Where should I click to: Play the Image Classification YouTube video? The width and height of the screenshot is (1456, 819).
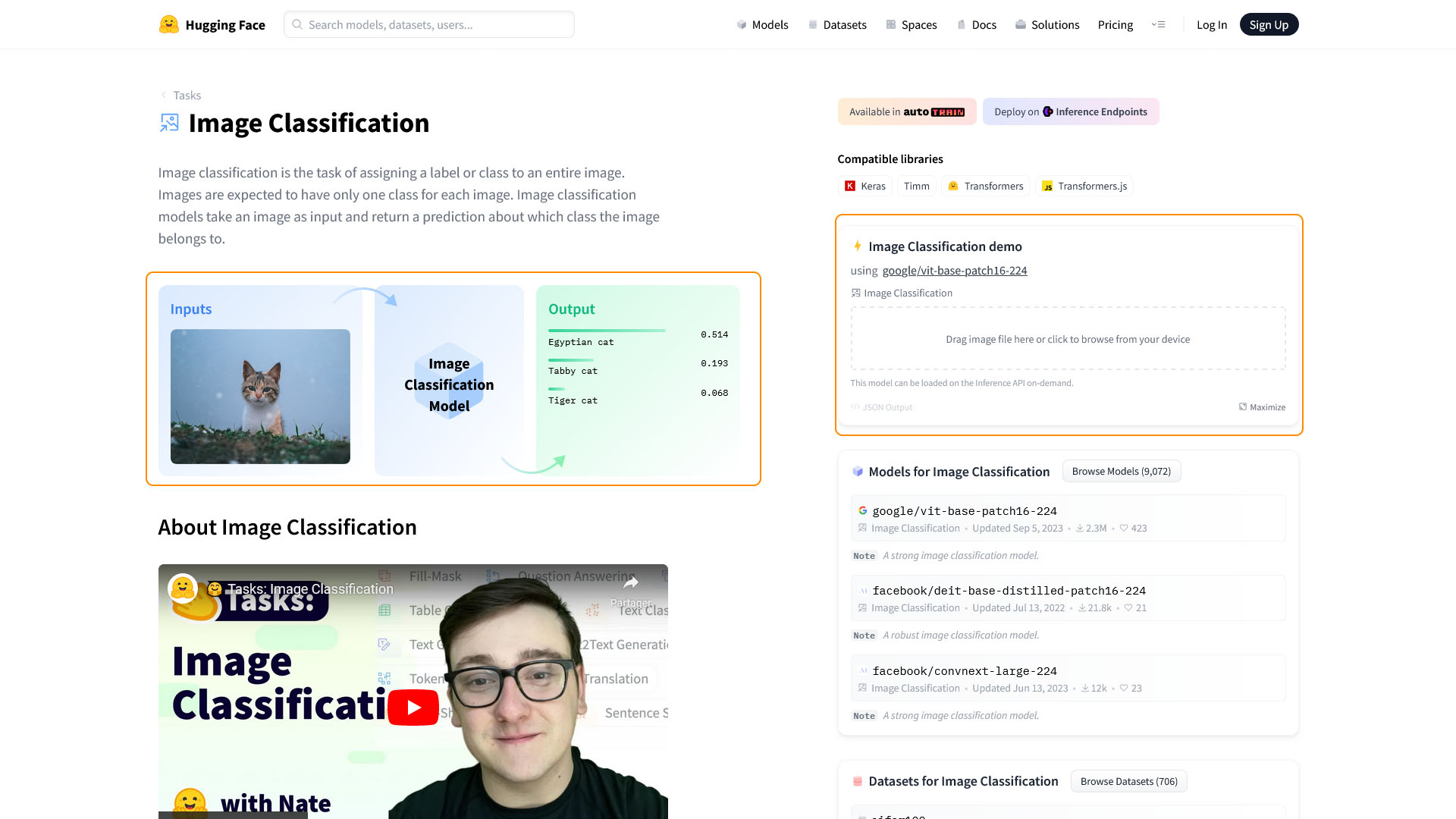coord(413,708)
